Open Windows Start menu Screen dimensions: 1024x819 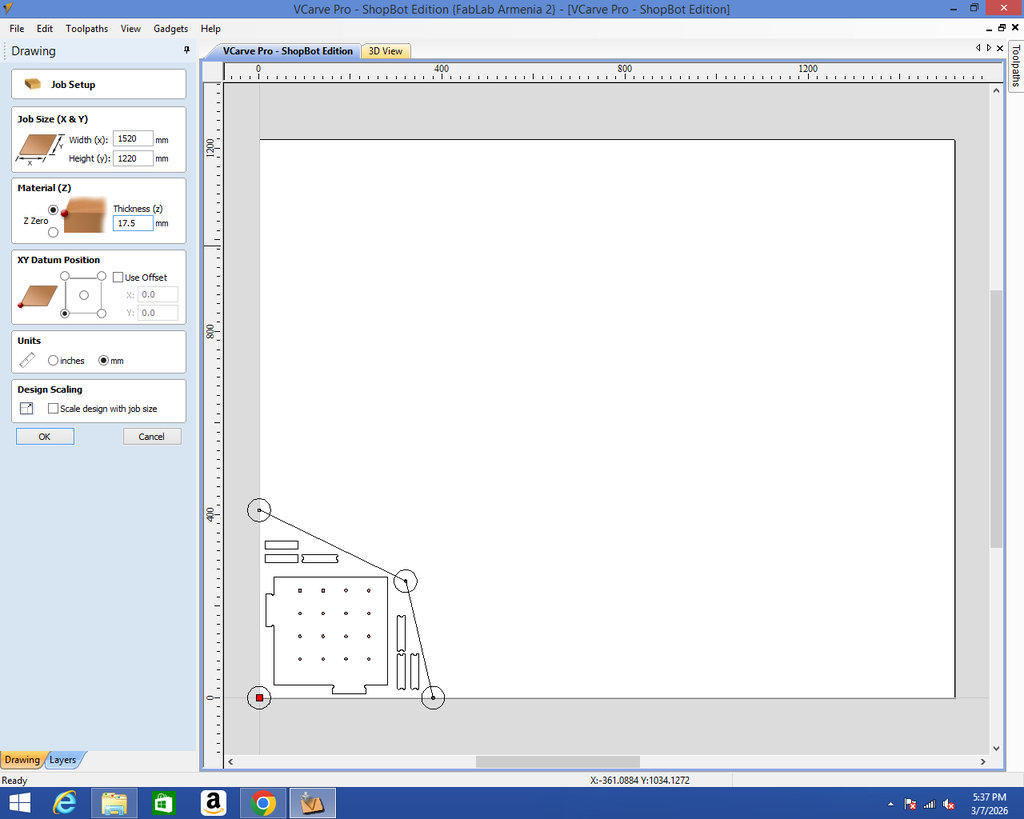tap(19, 803)
